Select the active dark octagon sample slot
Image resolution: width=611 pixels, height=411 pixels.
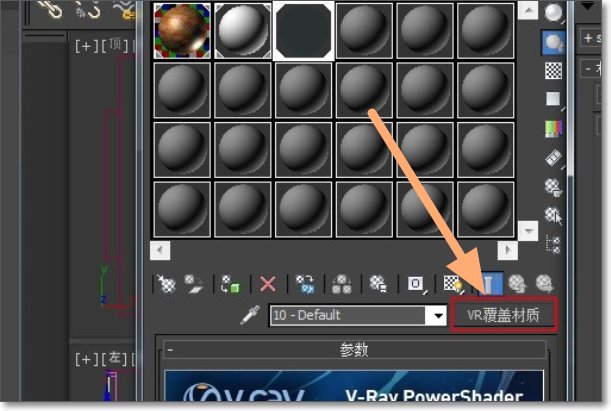click(304, 30)
